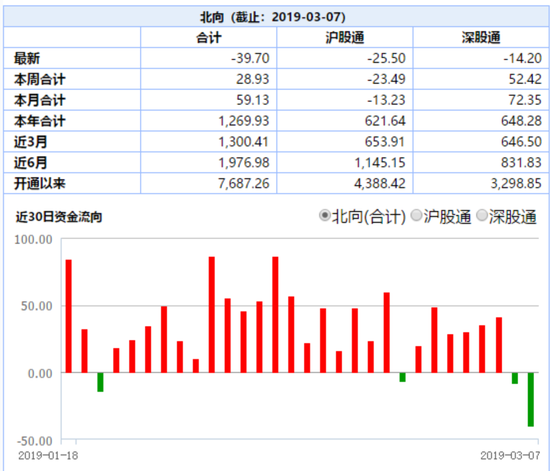
Task: Click the value 7,687.26
Action: pyautogui.click(x=244, y=183)
